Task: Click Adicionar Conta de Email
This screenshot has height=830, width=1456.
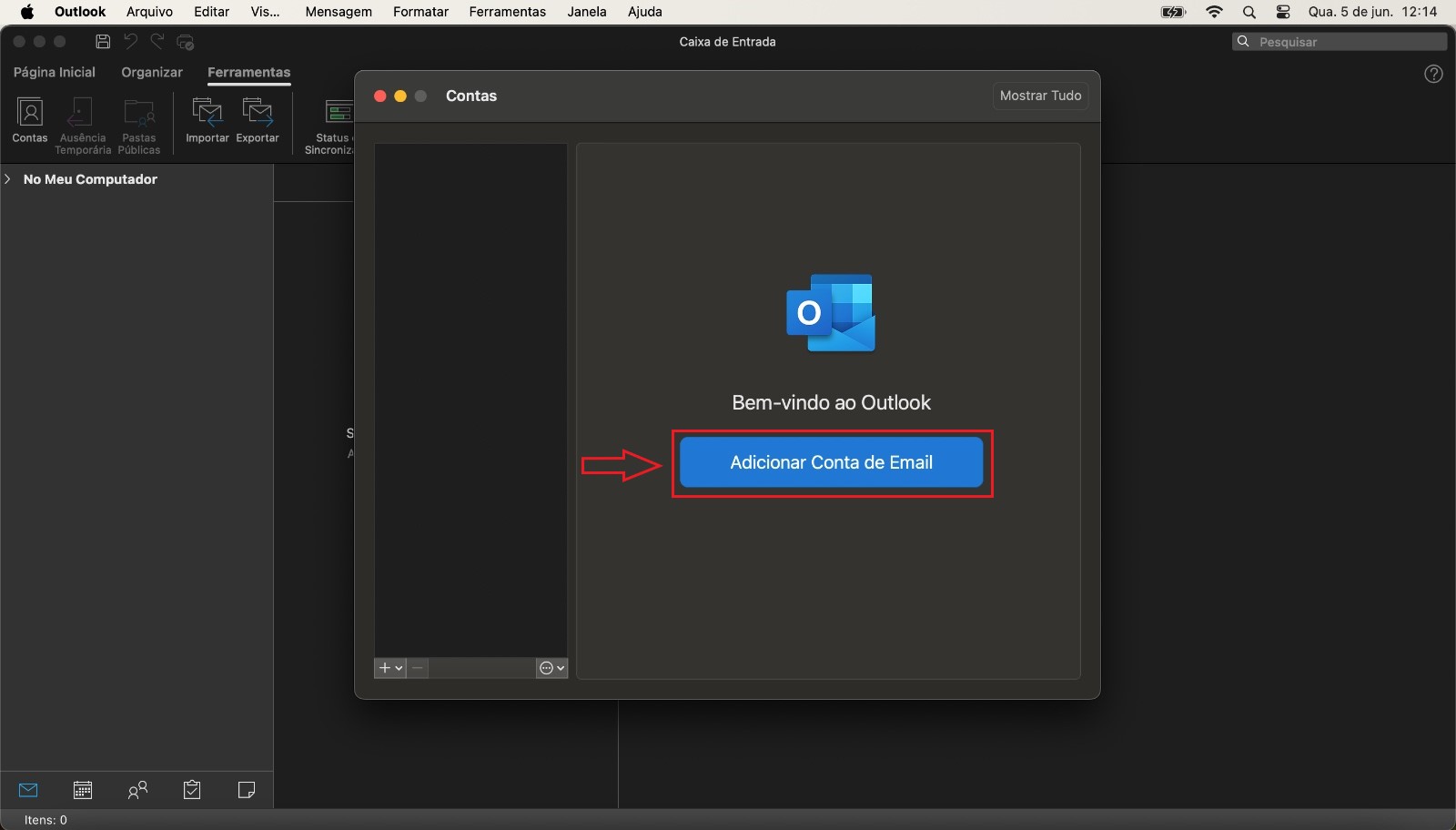Action: point(832,462)
